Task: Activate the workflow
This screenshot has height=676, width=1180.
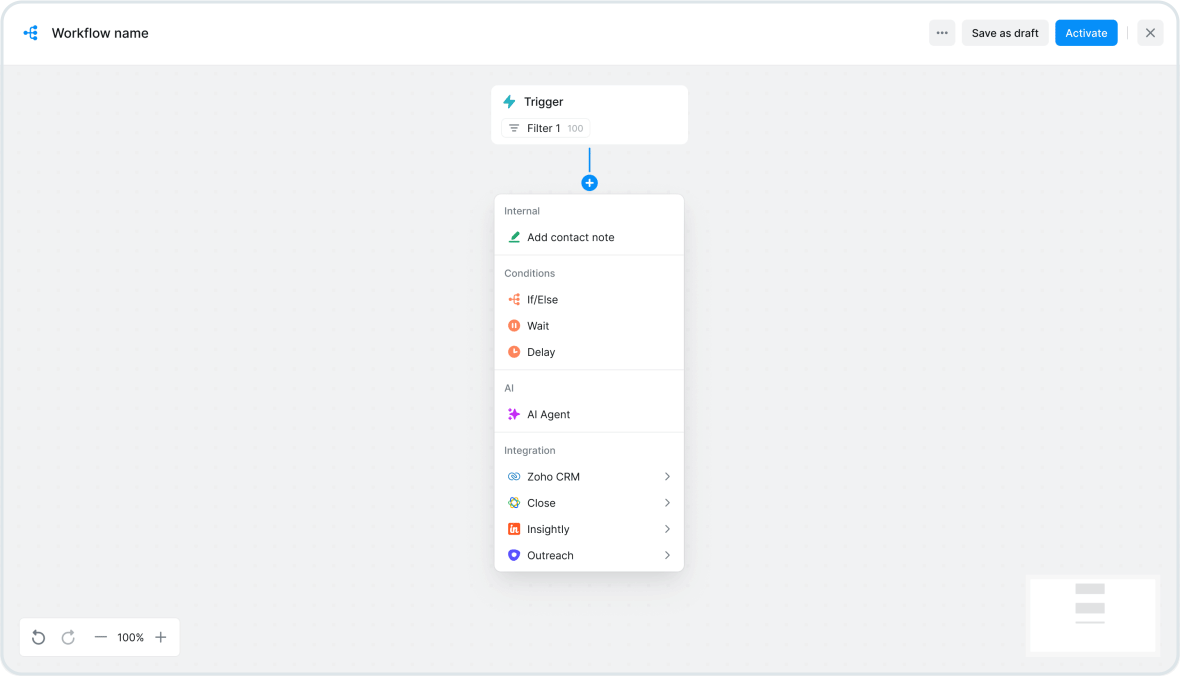Action: point(1086,32)
